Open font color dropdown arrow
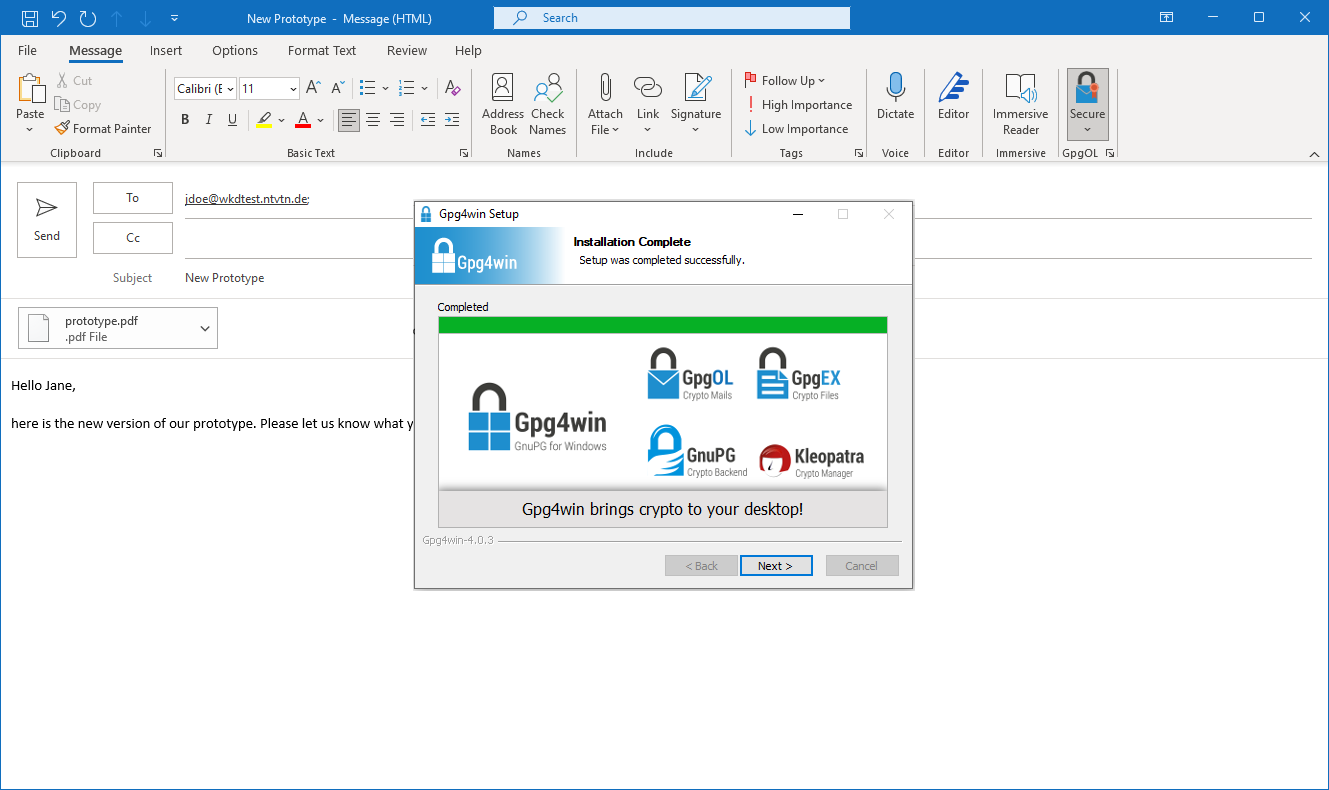The width and height of the screenshot is (1329, 790). point(320,120)
